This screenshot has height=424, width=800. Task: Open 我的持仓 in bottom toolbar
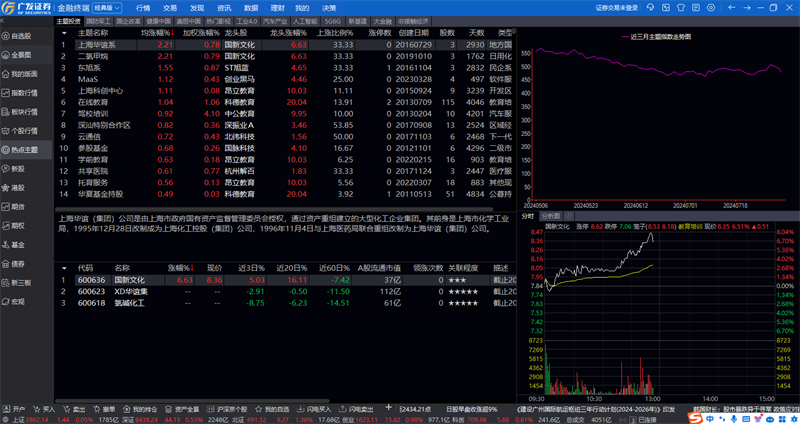click(140, 409)
